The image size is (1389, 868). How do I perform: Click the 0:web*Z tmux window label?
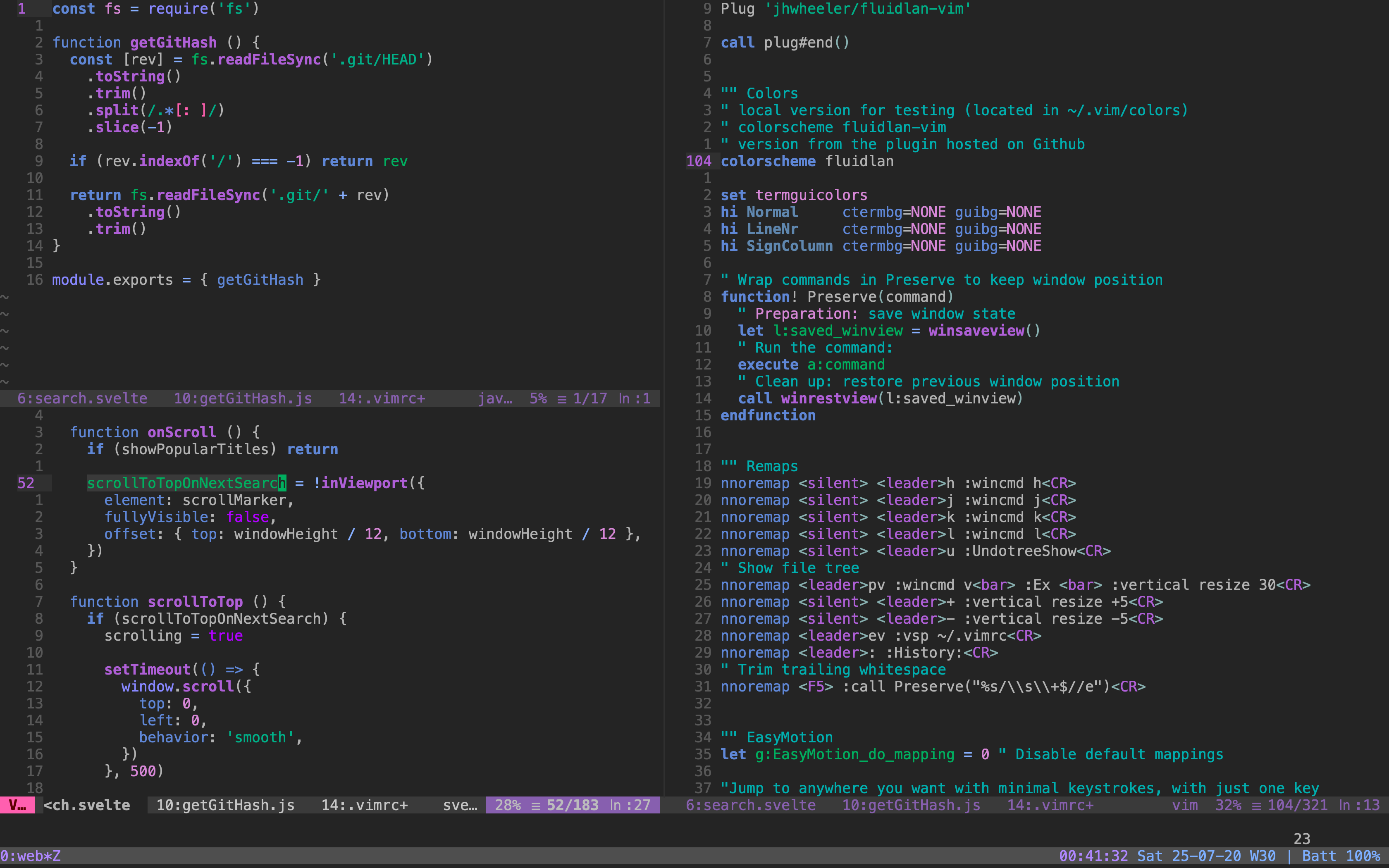pyautogui.click(x=31, y=856)
